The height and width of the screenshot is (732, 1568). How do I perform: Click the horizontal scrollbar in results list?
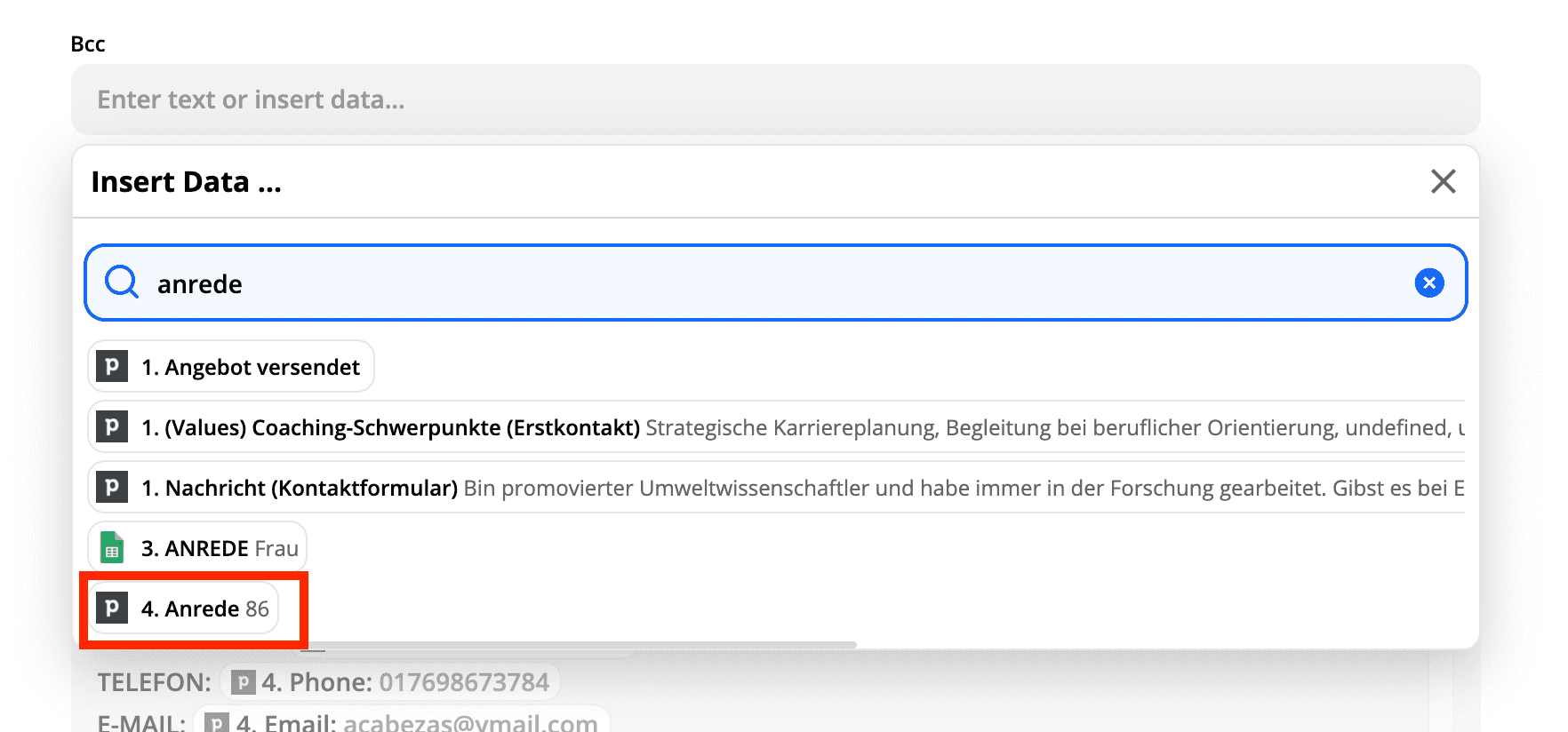pyautogui.click(x=578, y=644)
